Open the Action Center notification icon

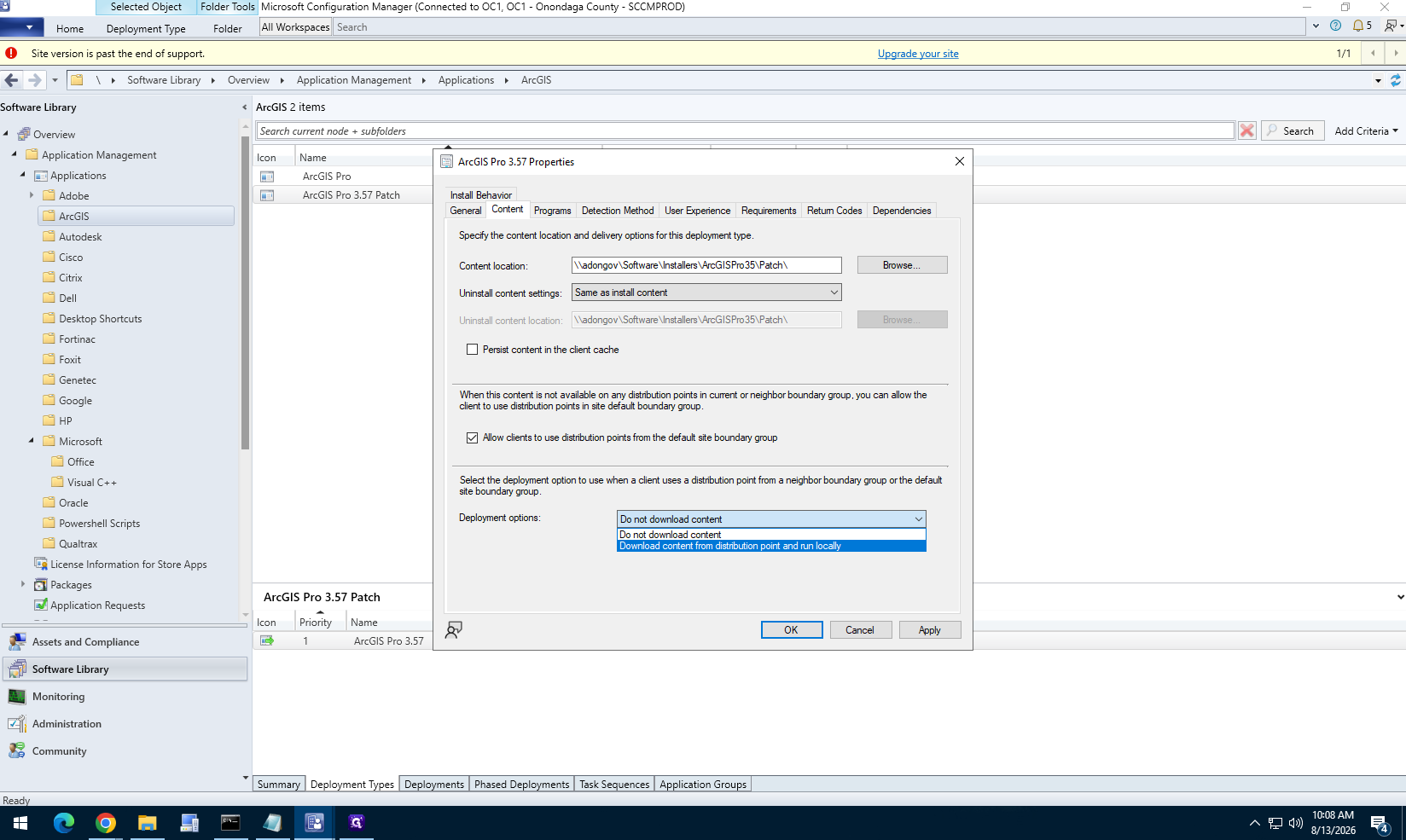click(x=1380, y=824)
